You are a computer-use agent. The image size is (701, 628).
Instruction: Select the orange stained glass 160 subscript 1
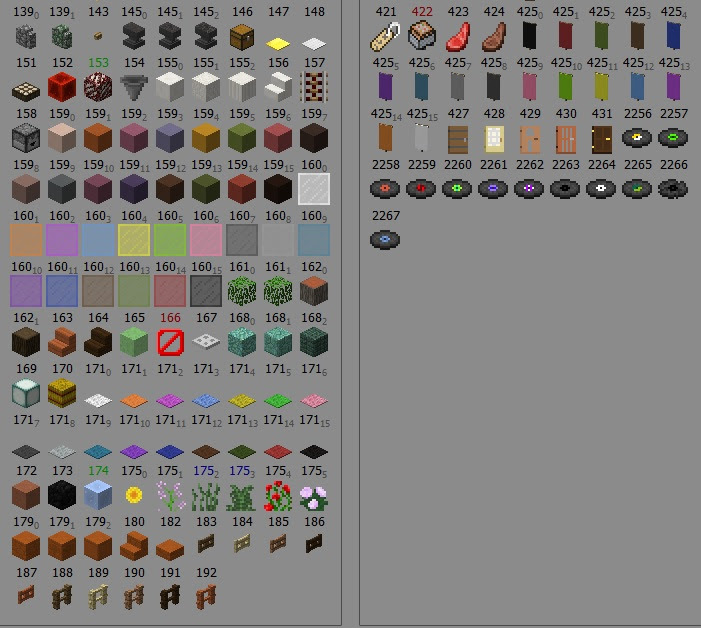tap(26, 240)
